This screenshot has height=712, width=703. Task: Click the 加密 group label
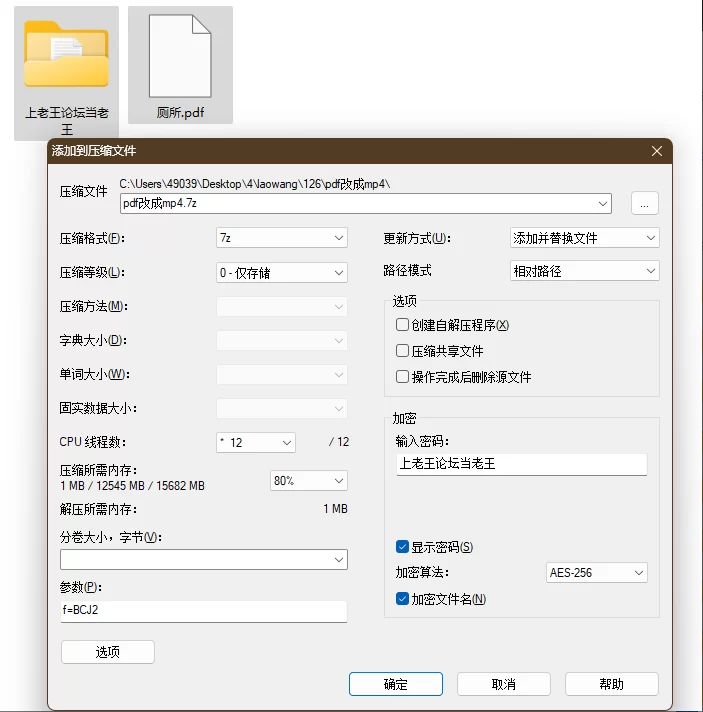404,418
